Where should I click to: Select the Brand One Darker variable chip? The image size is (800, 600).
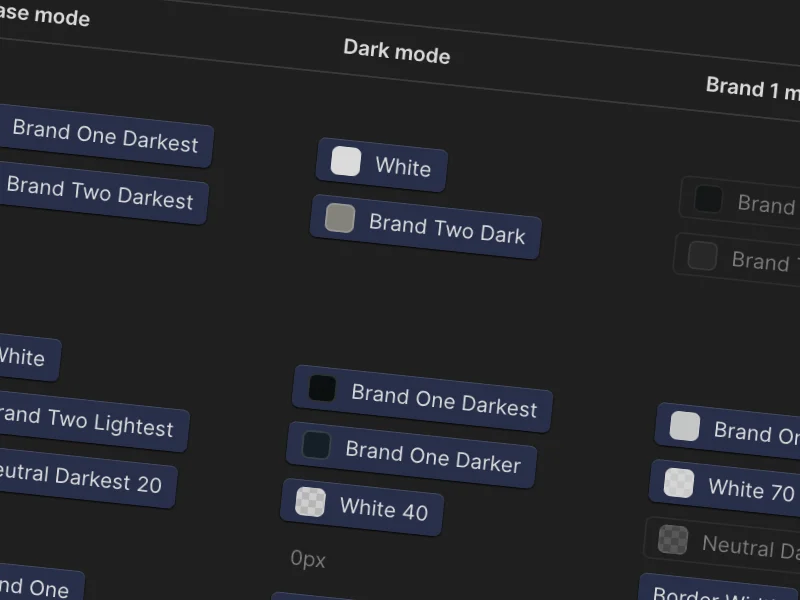click(411, 455)
